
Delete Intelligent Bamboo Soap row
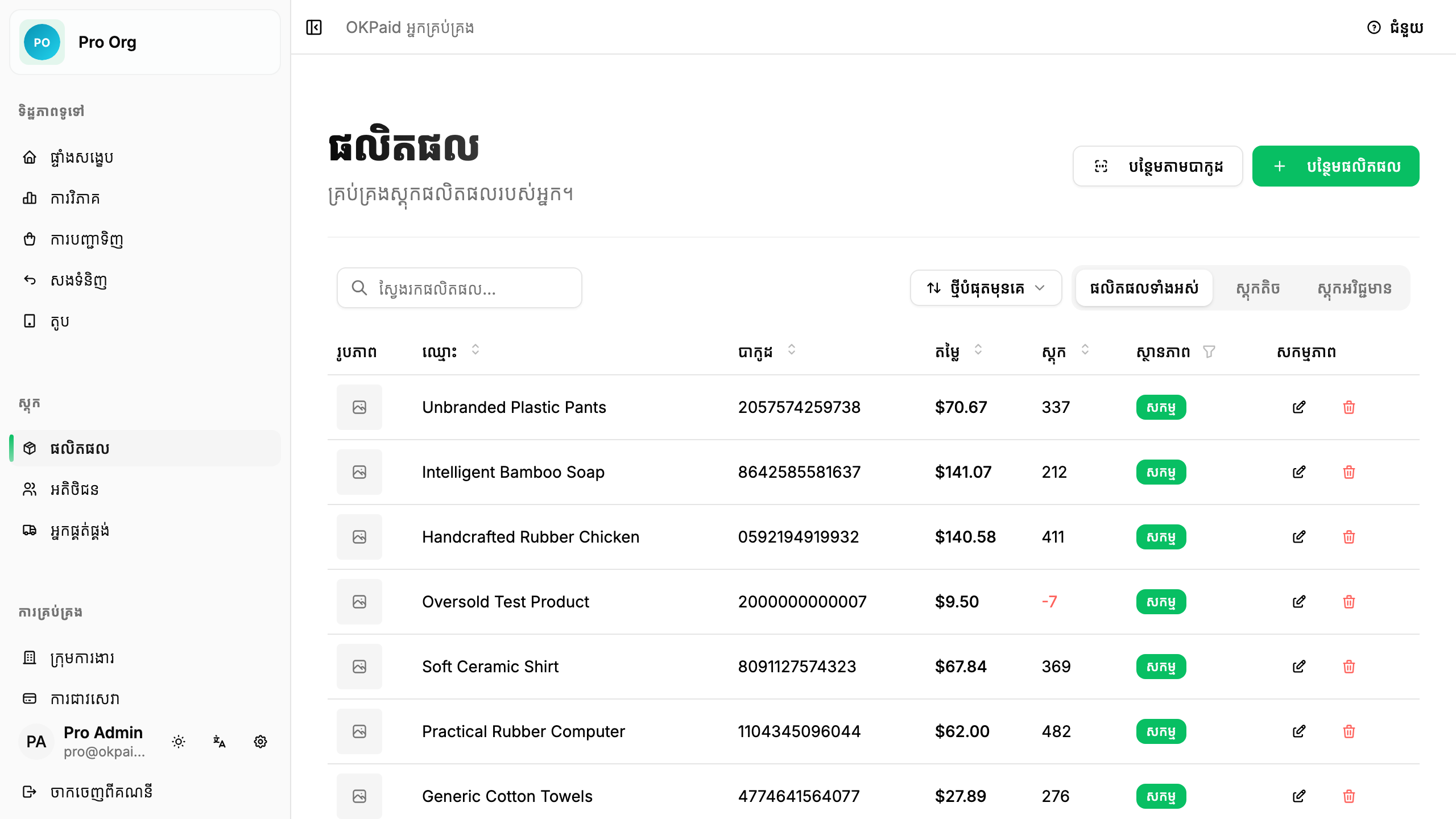pyautogui.click(x=1349, y=472)
